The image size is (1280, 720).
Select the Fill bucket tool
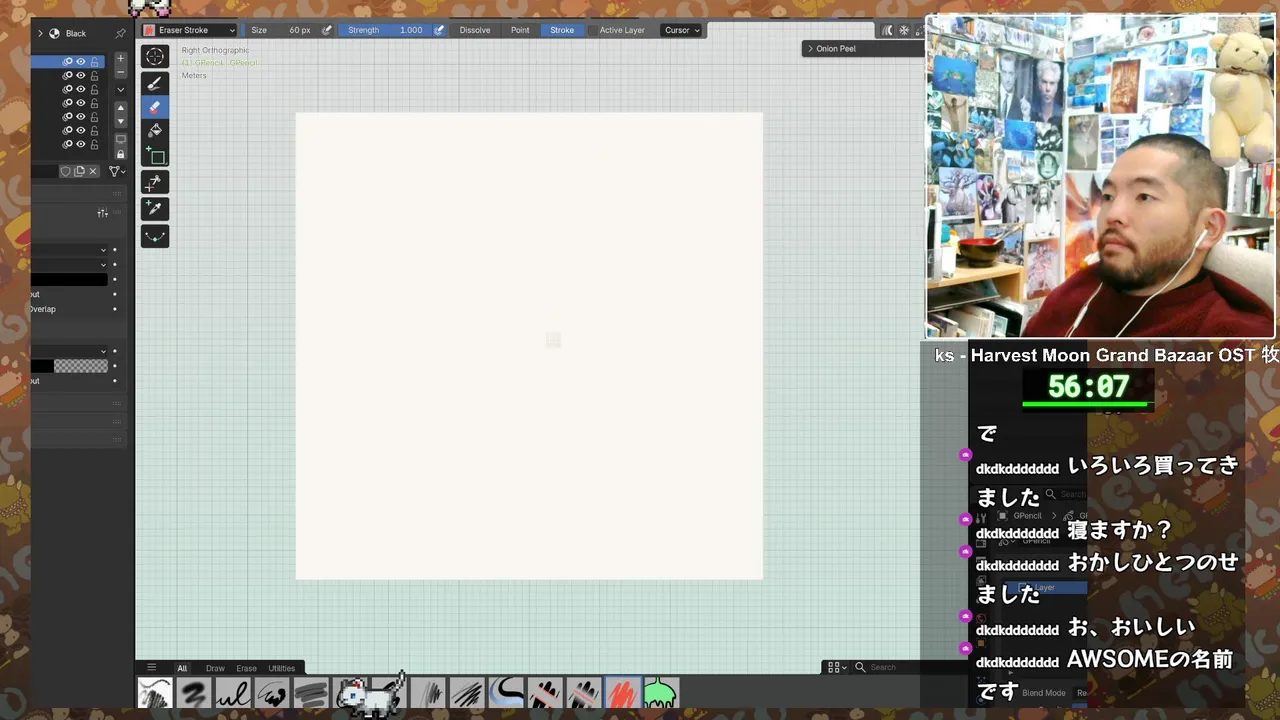click(155, 131)
